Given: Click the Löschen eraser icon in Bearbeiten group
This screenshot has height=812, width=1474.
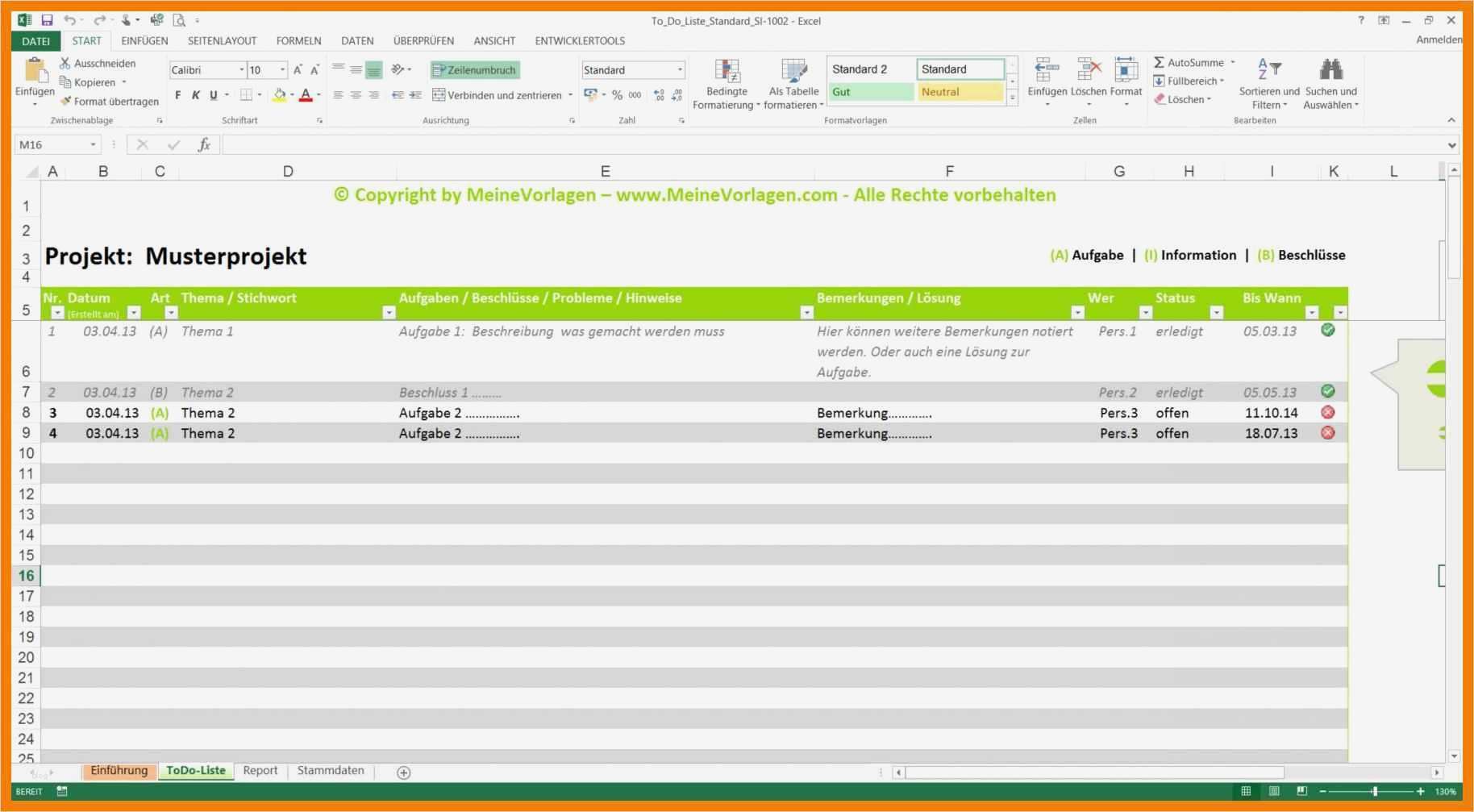Looking at the screenshot, I should coord(1161,99).
